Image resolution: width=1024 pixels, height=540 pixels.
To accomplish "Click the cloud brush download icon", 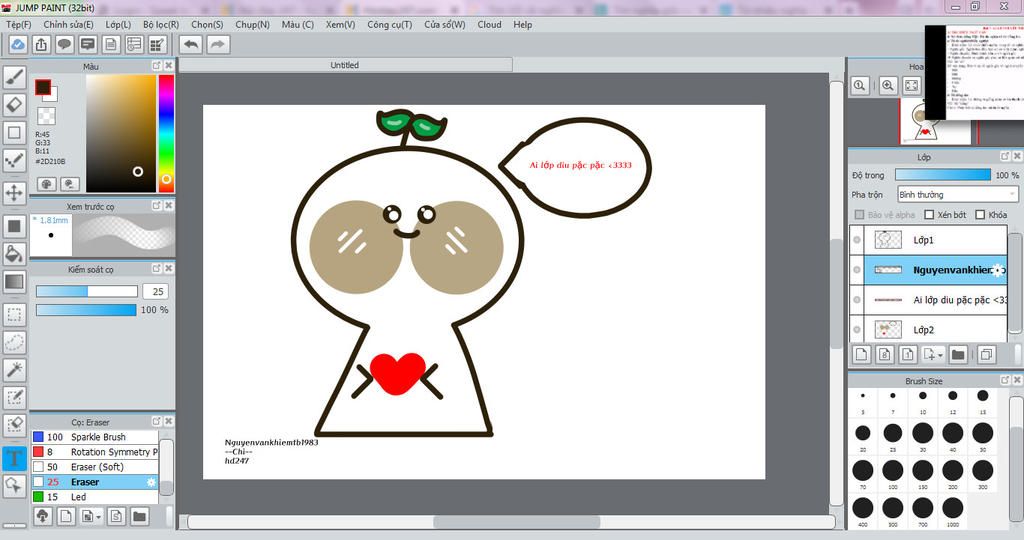I will tap(42, 516).
